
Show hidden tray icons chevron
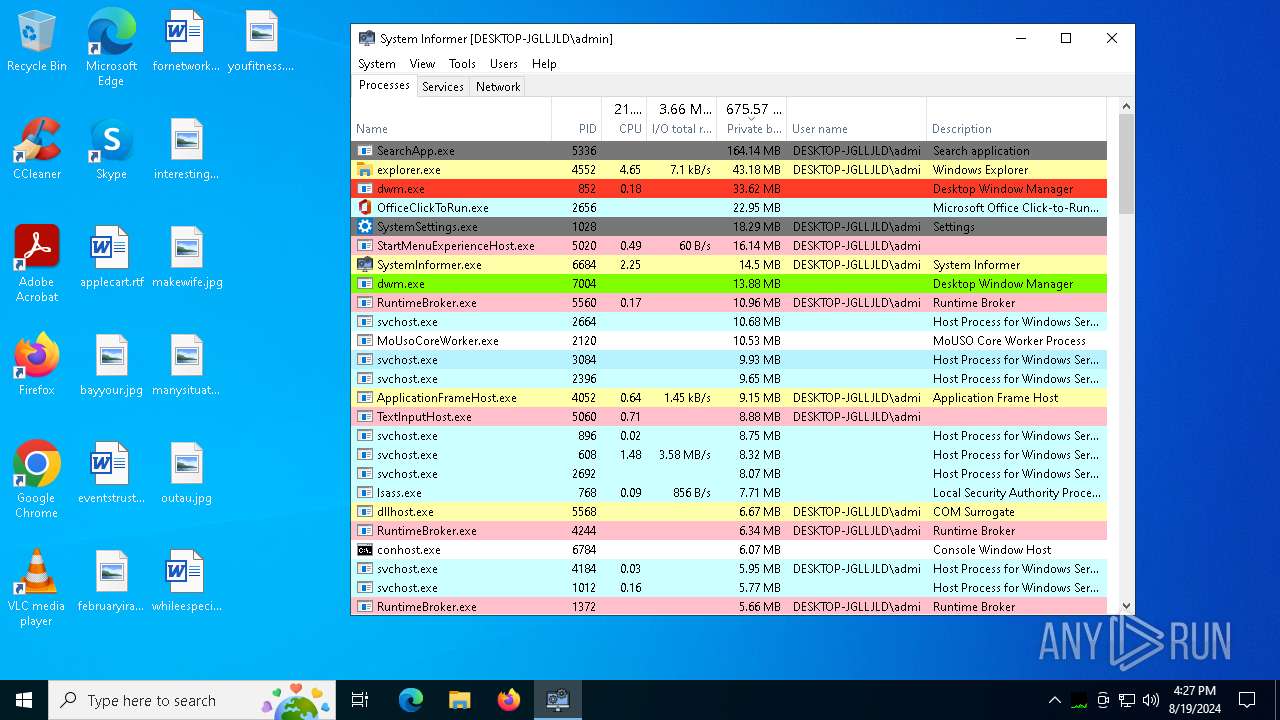pos(1054,700)
